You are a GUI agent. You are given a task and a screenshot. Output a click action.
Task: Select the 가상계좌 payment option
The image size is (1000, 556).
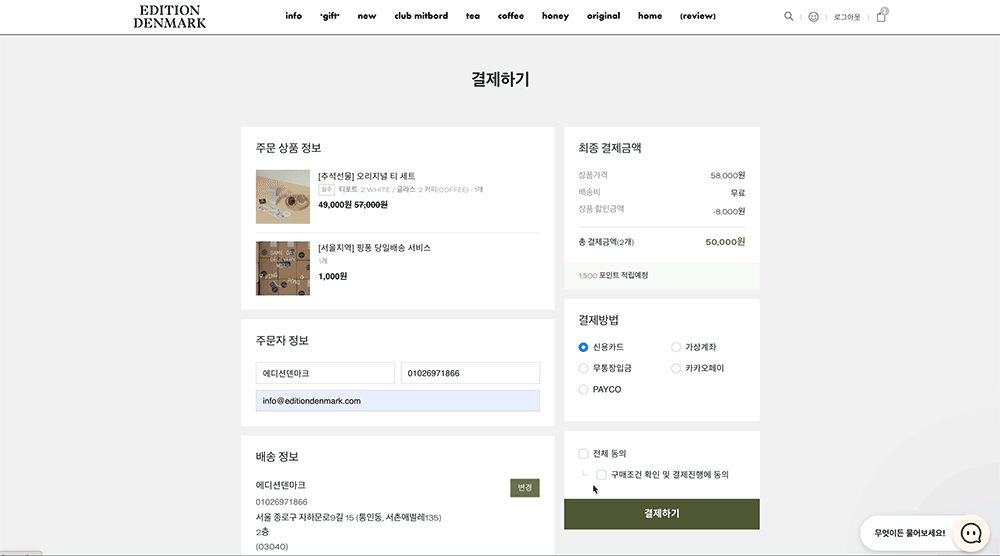(675, 348)
